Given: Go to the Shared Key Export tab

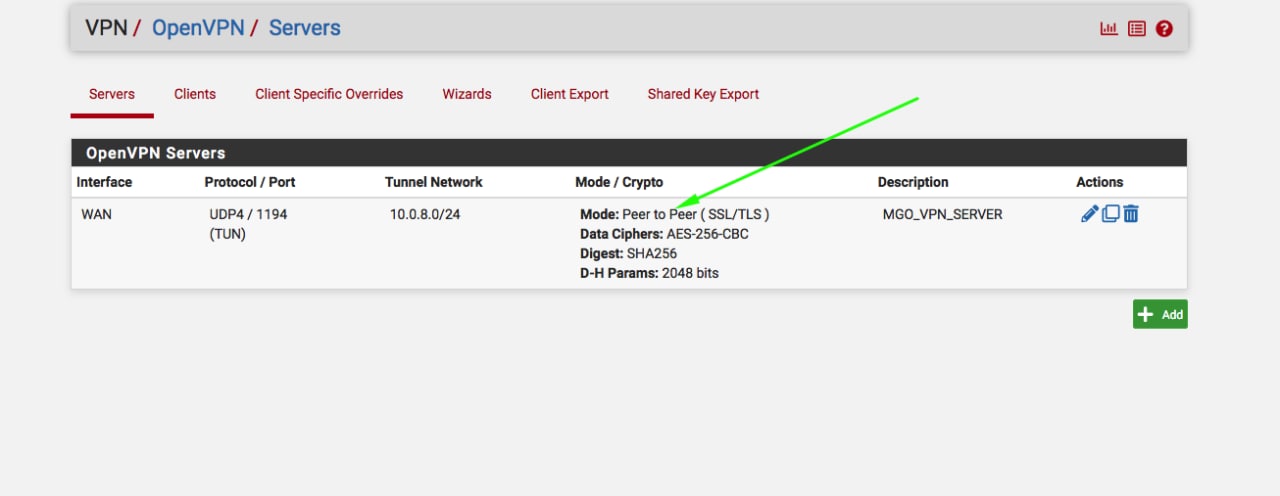Looking at the screenshot, I should pyautogui.click(x=703, y=94).
